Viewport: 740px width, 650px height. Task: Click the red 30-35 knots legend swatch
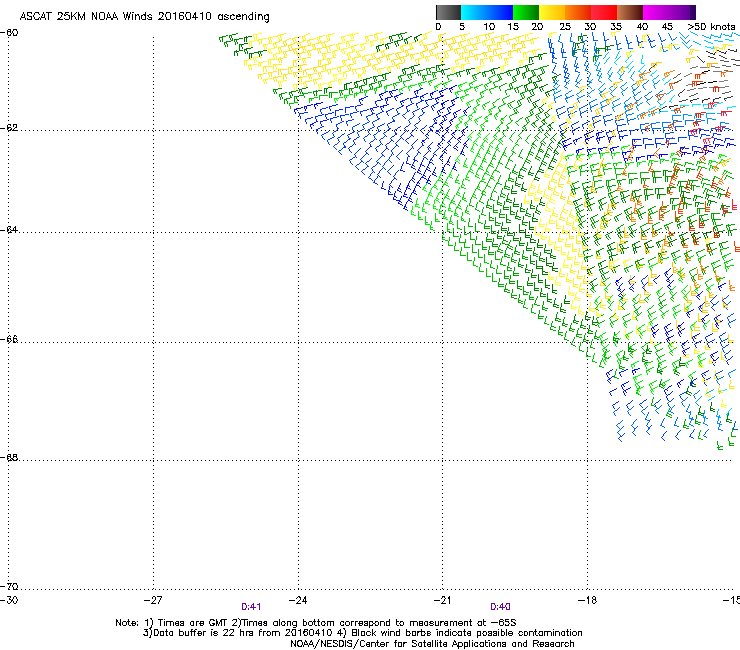pos(604,12)
